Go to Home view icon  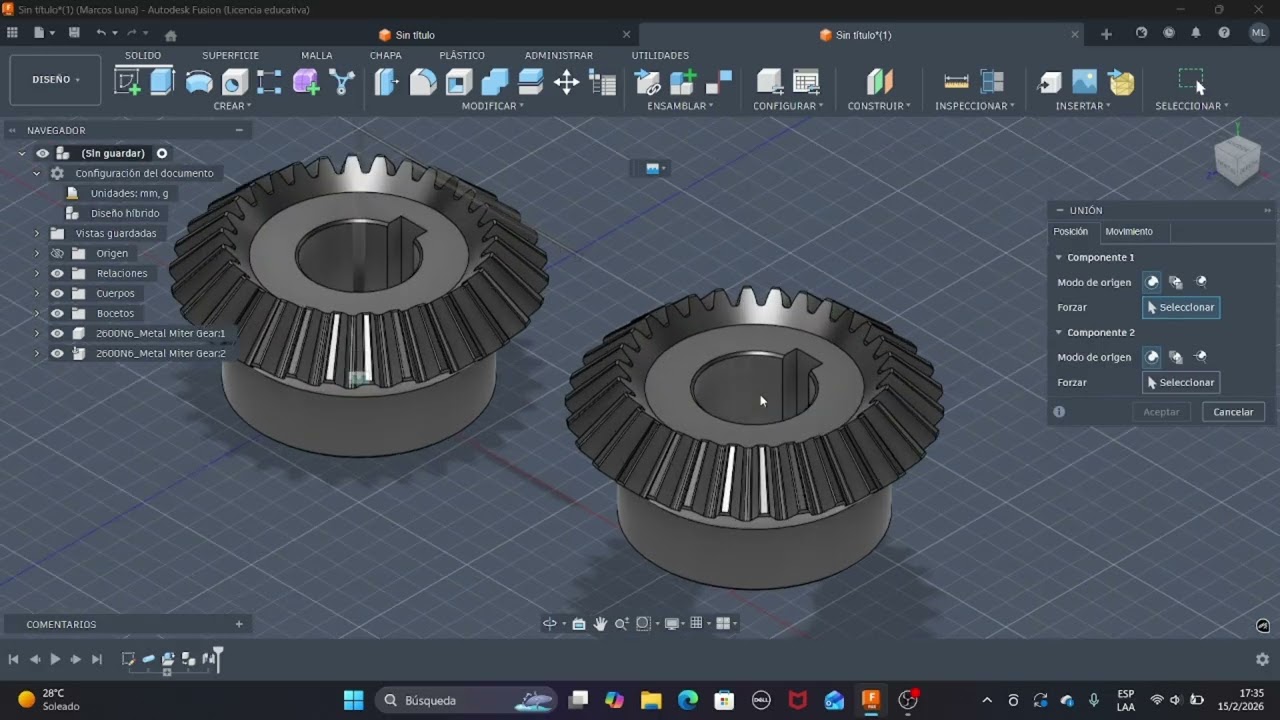click(x=170, y=35)
